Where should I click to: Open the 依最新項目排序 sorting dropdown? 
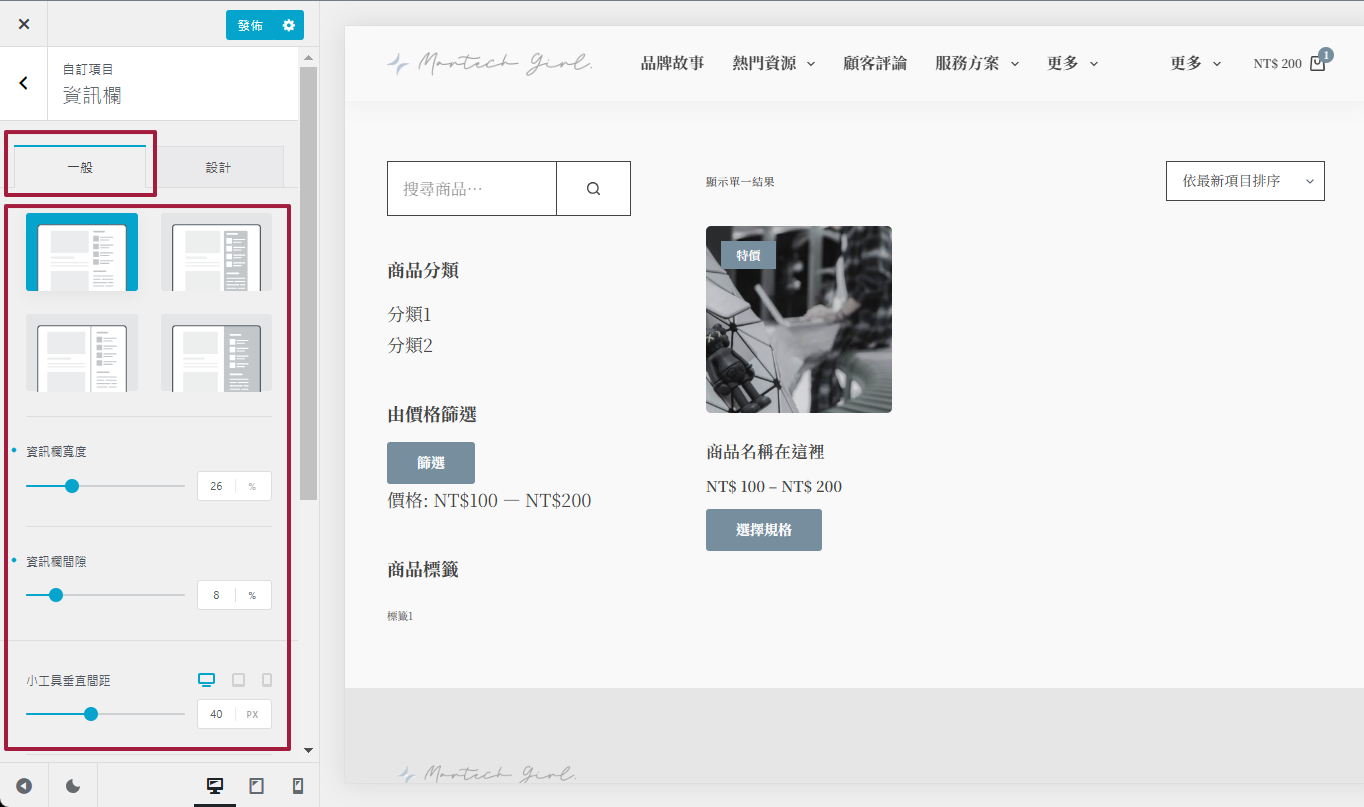pos(1245,181)
